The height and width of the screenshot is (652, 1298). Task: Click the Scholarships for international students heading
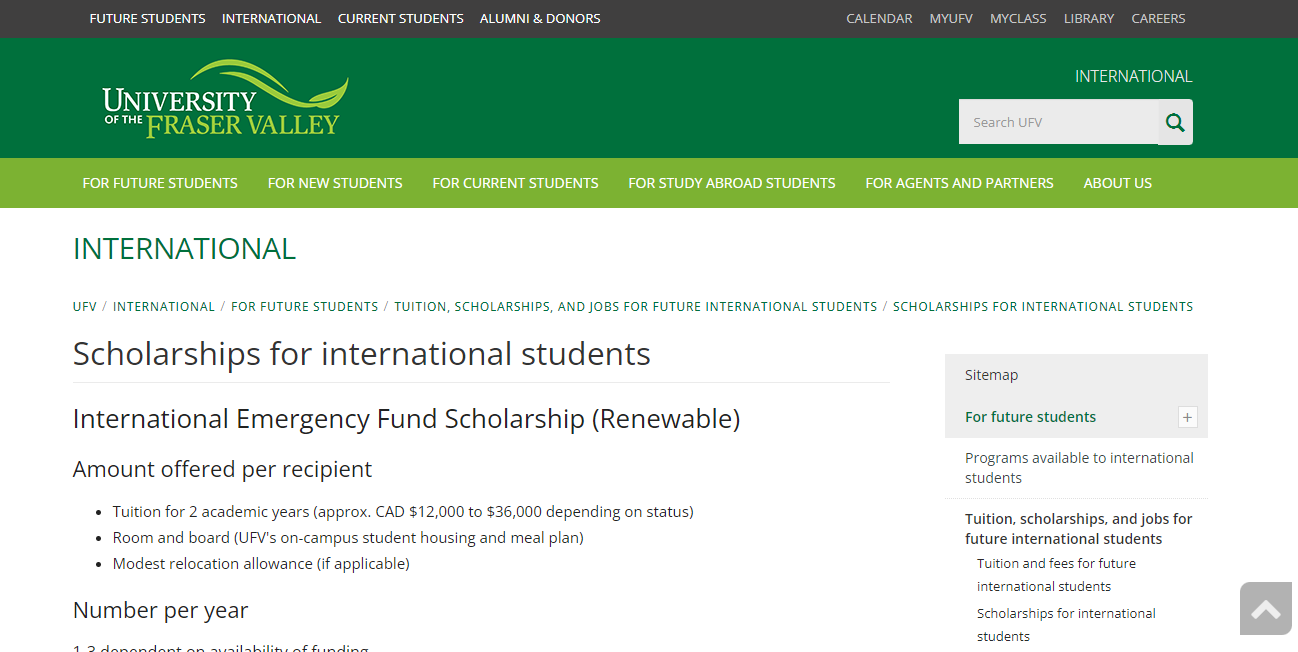tap(362, 354)
